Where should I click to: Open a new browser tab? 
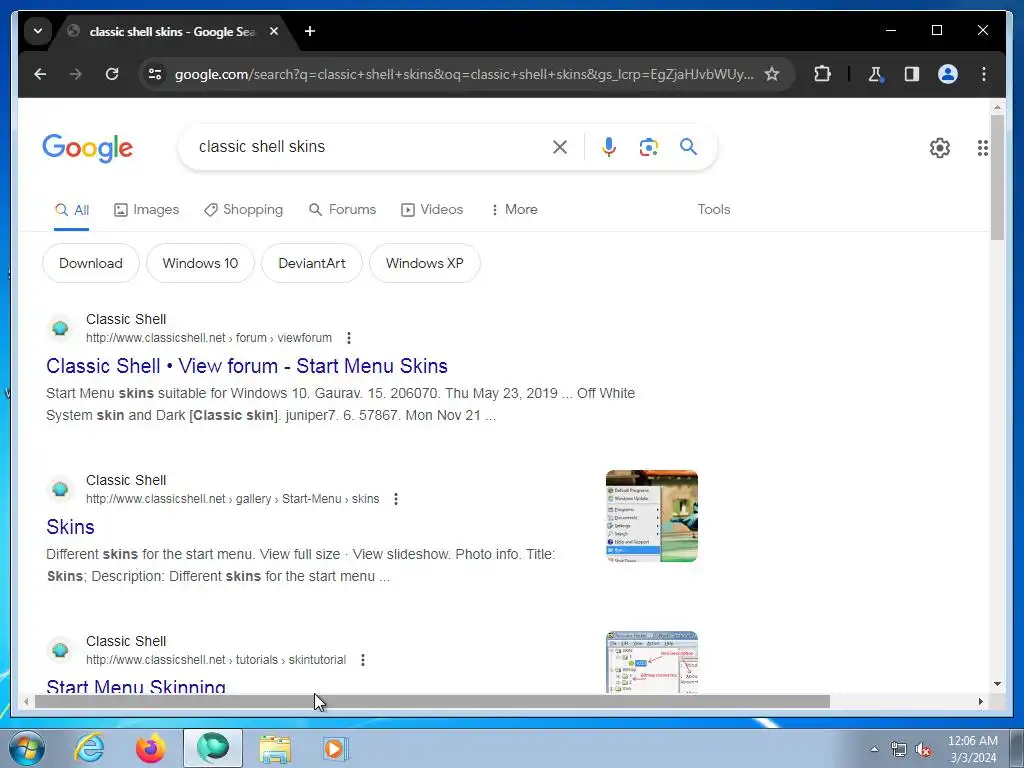click(x=310, y=31)
